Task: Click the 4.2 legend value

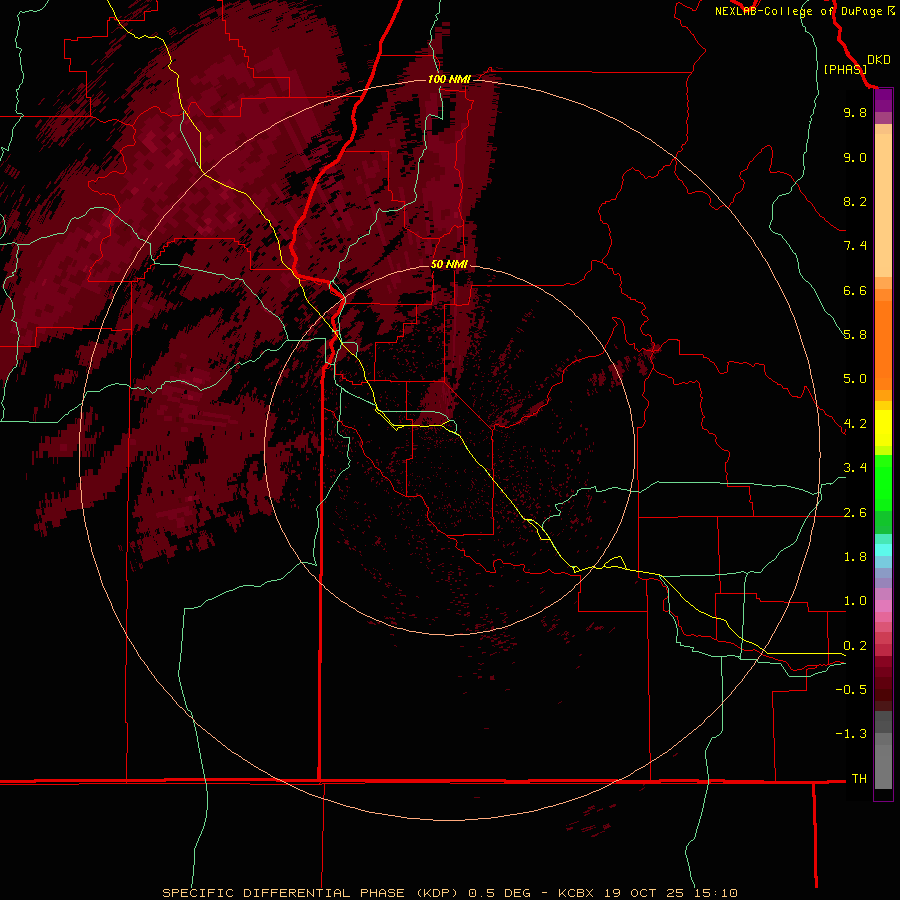Action: point(855,424)
